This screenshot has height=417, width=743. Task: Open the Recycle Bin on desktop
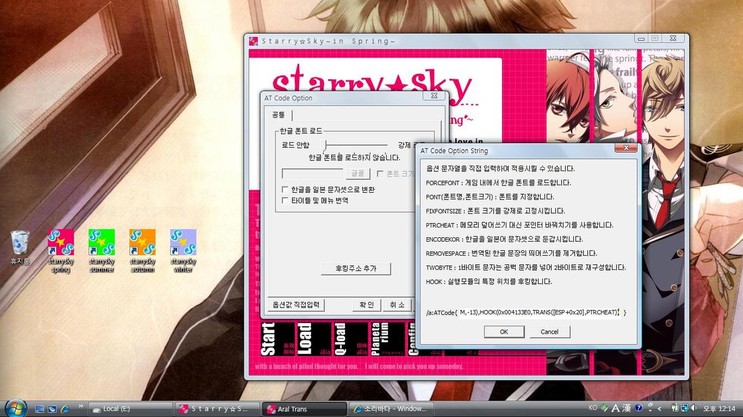(20, 243)
